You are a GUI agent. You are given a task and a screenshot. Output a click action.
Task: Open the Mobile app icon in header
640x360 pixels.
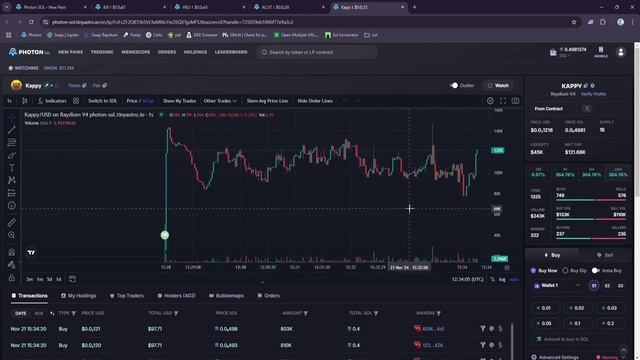point(601,52)
